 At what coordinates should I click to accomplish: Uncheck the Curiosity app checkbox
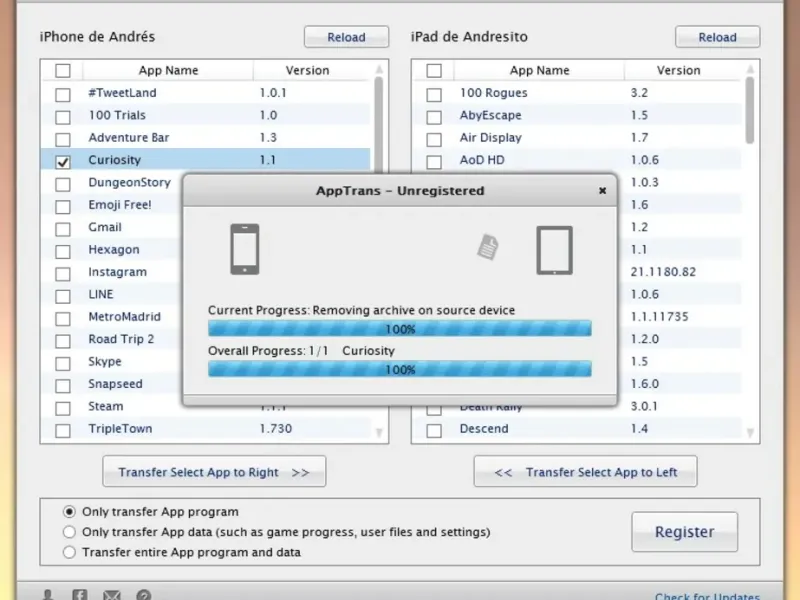point(63,162)
